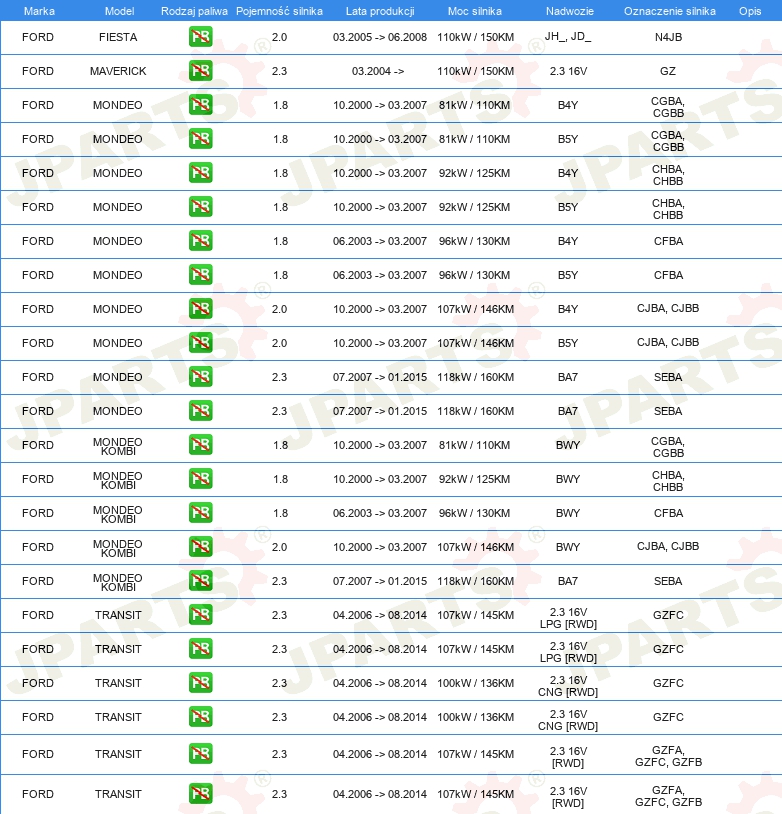
Task: Select FORD brand cell in MAVERICK row
Action: click(38, 71)
